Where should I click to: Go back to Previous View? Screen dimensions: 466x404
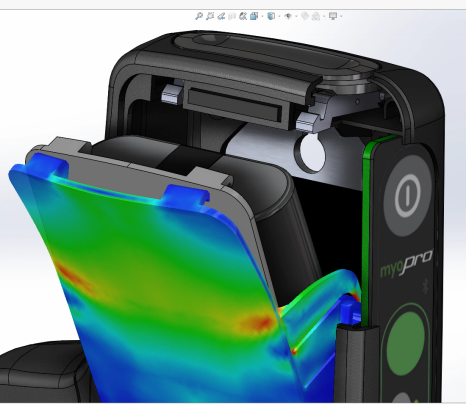tap(221, 16)
